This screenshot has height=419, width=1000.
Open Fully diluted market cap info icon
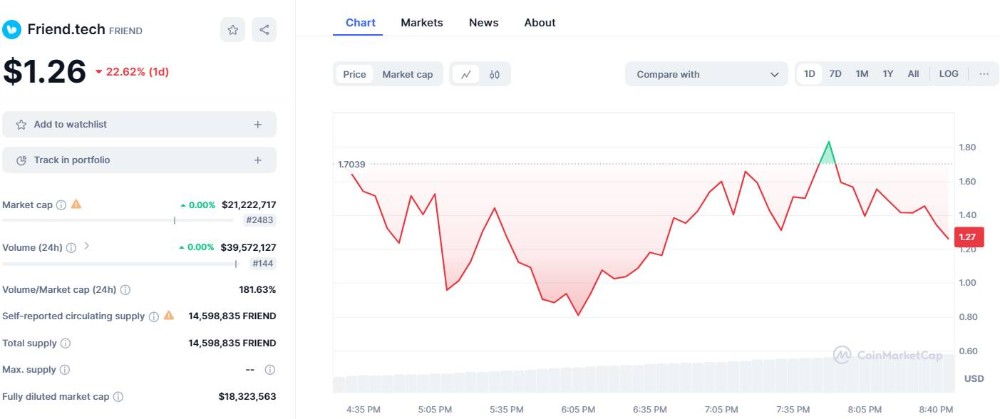click(x=118, y=397)
